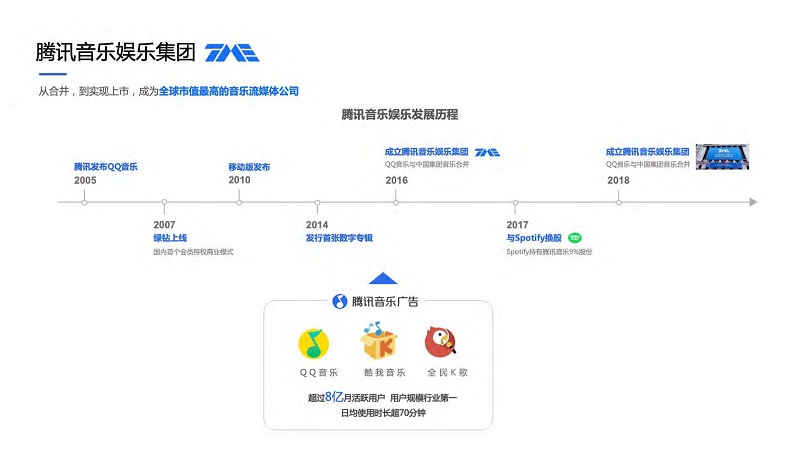800x450 pixels.
Task: Select the 2017 timeline marker dot
Action: [517, 202]
